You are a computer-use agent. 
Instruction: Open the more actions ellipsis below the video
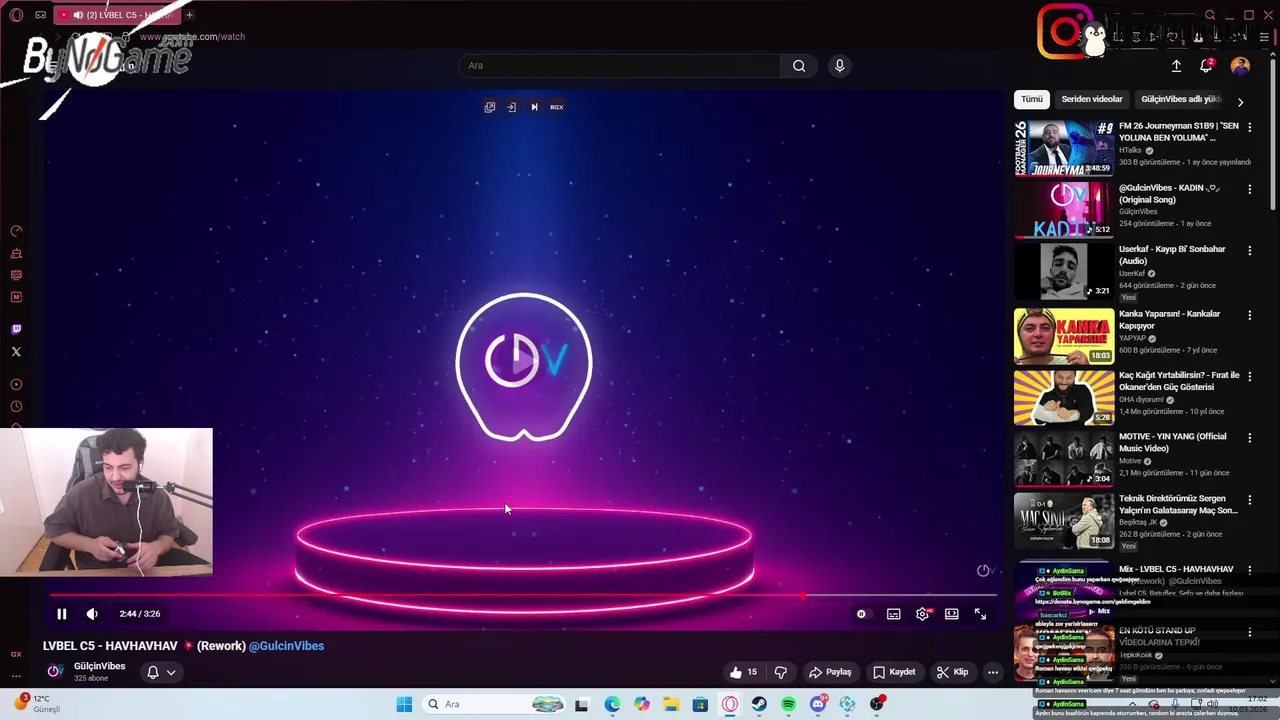click(x=993, y=672)
